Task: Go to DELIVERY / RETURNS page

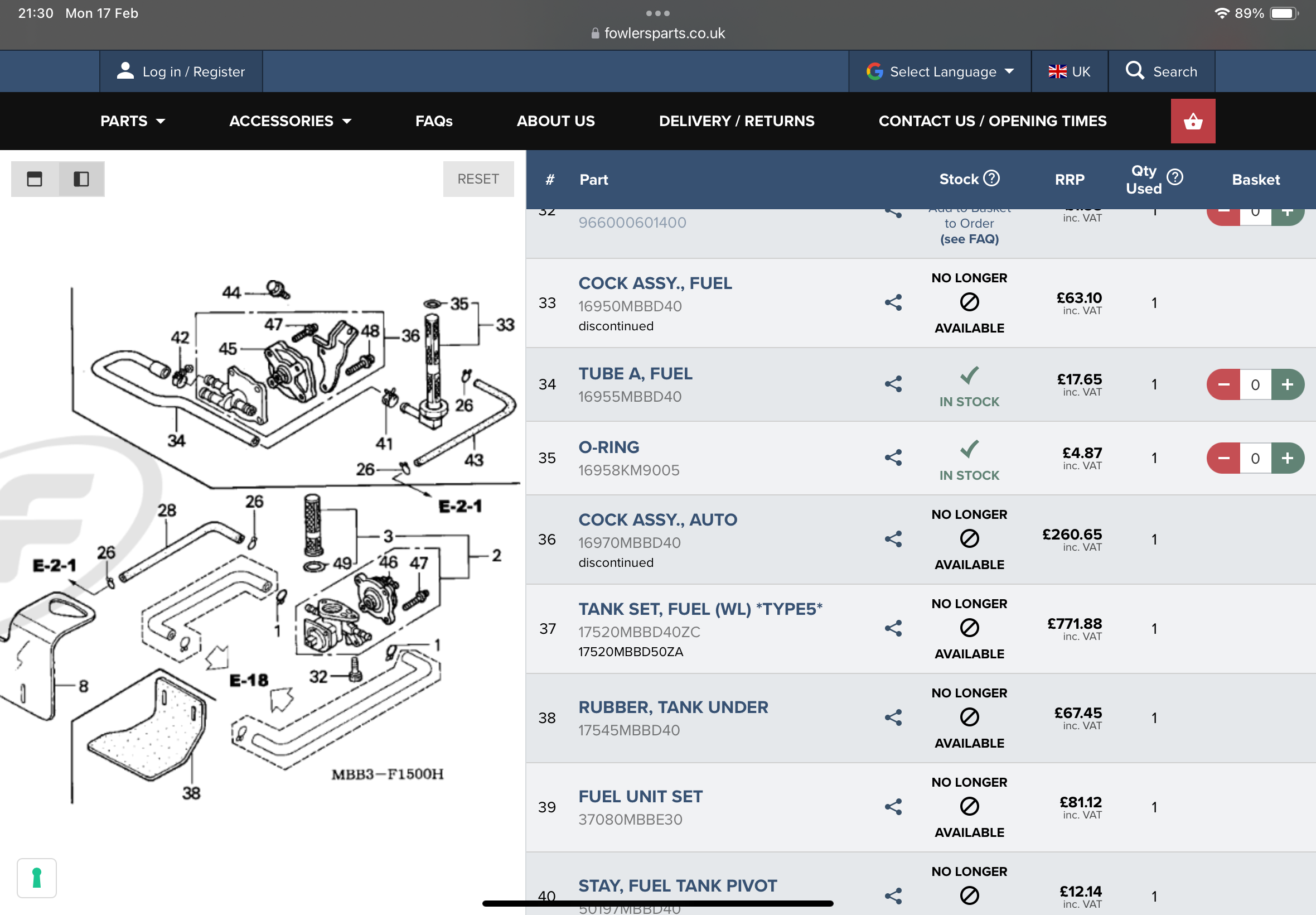Action: [736, 121]
